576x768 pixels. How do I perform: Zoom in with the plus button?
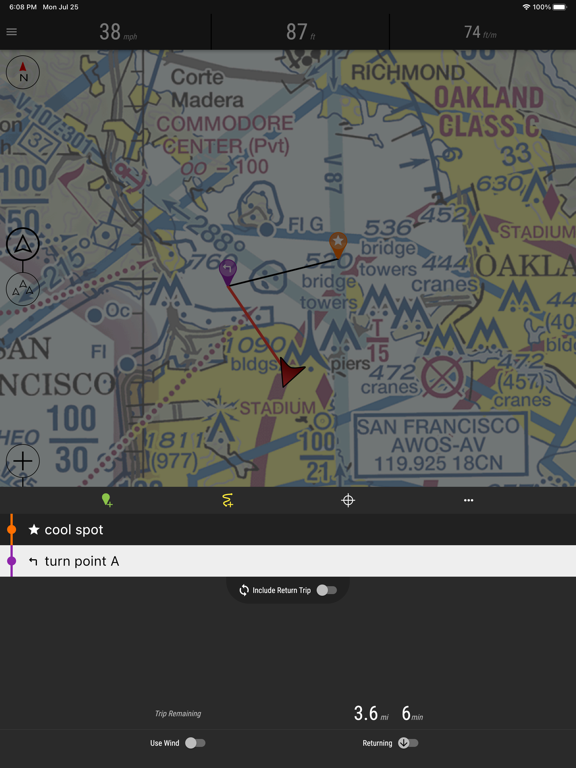click(x=23, y=460)
